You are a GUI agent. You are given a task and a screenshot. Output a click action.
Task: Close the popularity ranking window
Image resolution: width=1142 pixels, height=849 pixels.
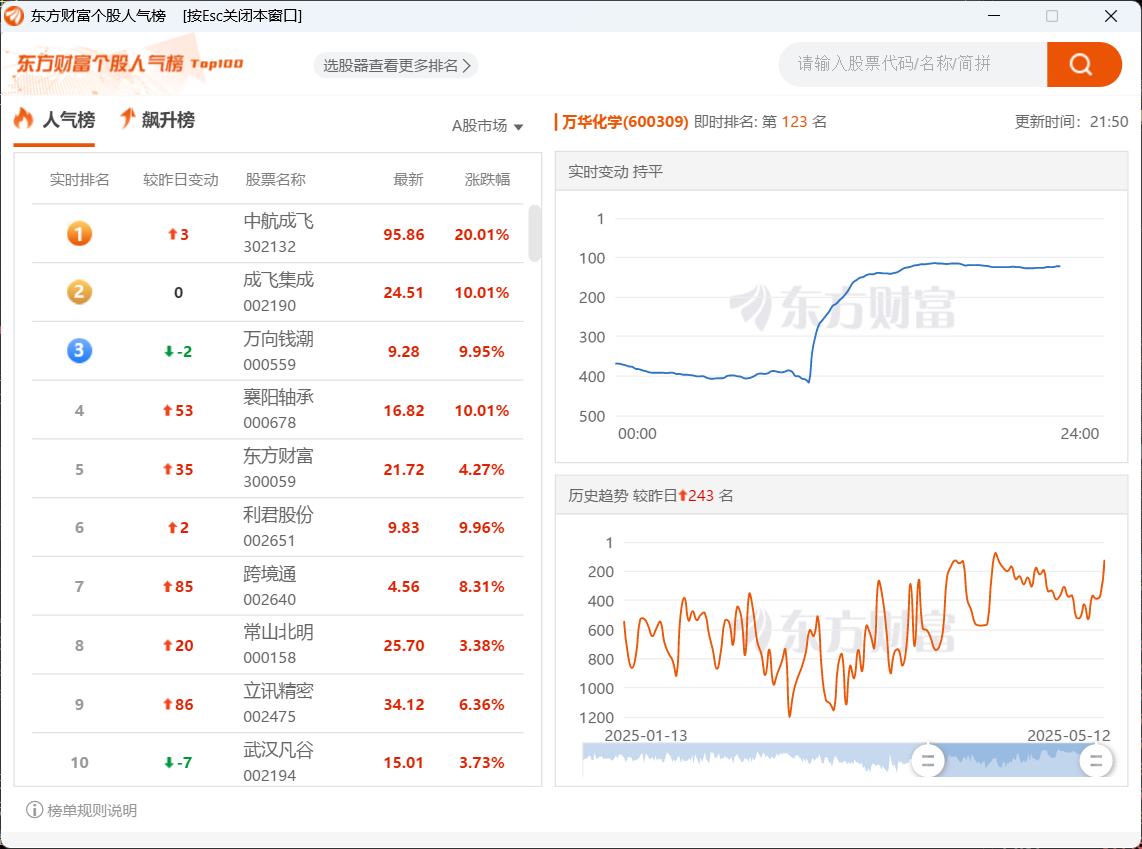(x=1110, y=15)
